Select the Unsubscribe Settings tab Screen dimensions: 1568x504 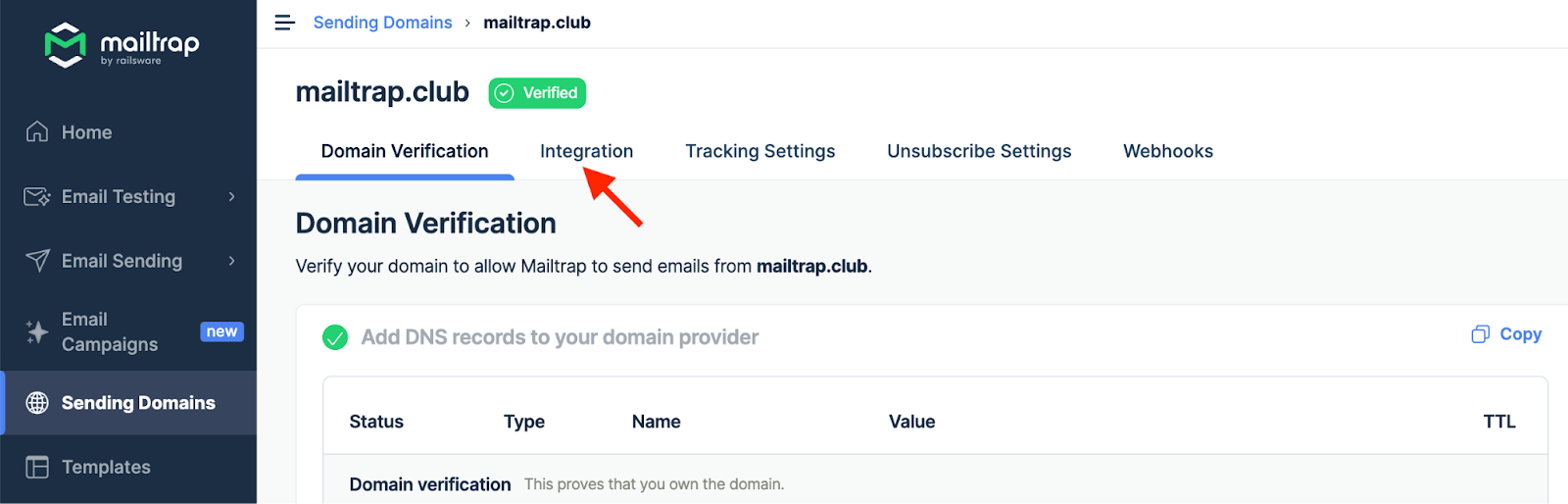coord(979,151)
